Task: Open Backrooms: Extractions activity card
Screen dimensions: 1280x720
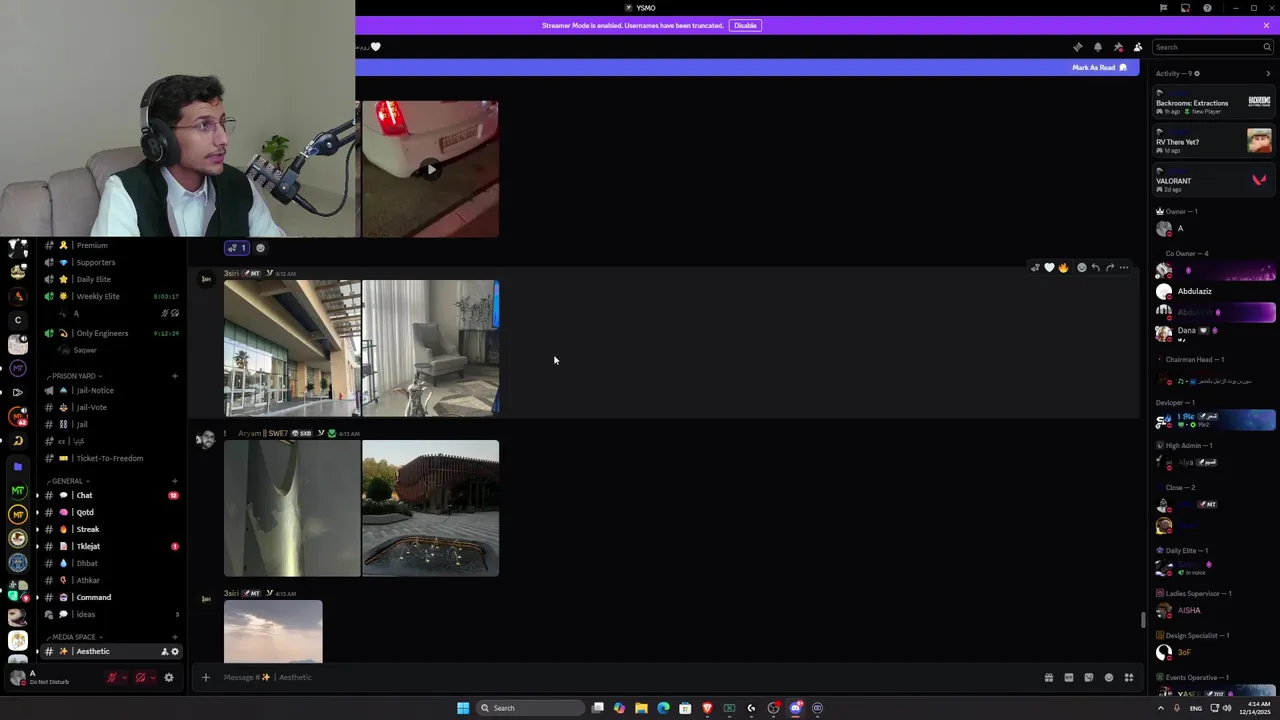Action: [x=1214, y=102]
